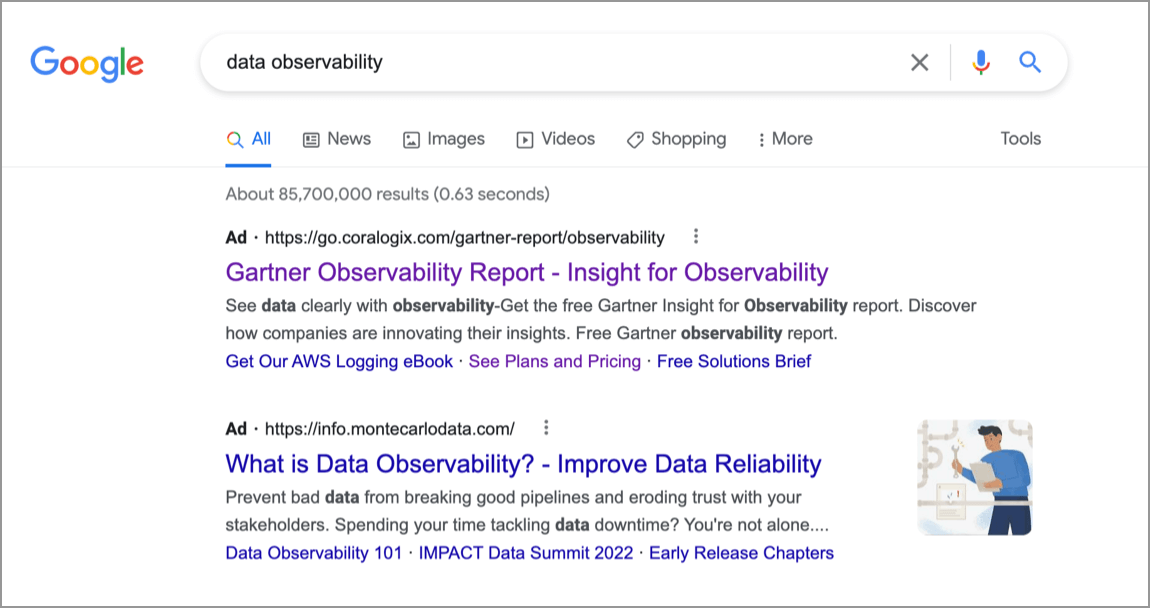This screenshot has height=608, width=1150.
Task: Switch to the News tab
Action: [337, 139]
